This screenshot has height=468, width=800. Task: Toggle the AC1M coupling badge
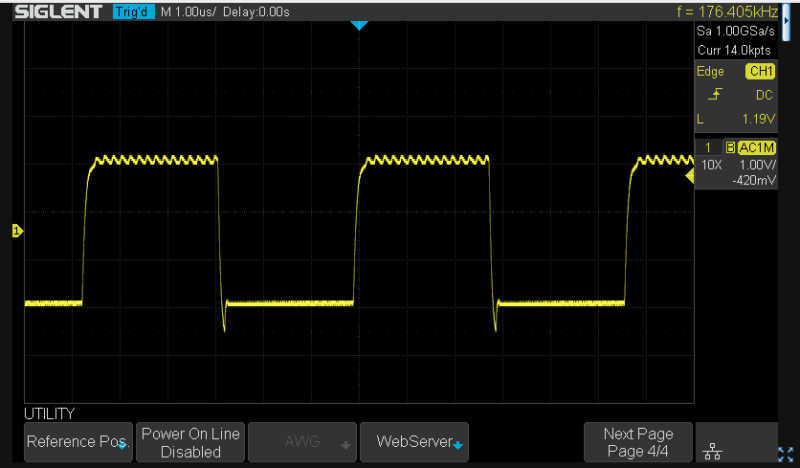point(757,148)
